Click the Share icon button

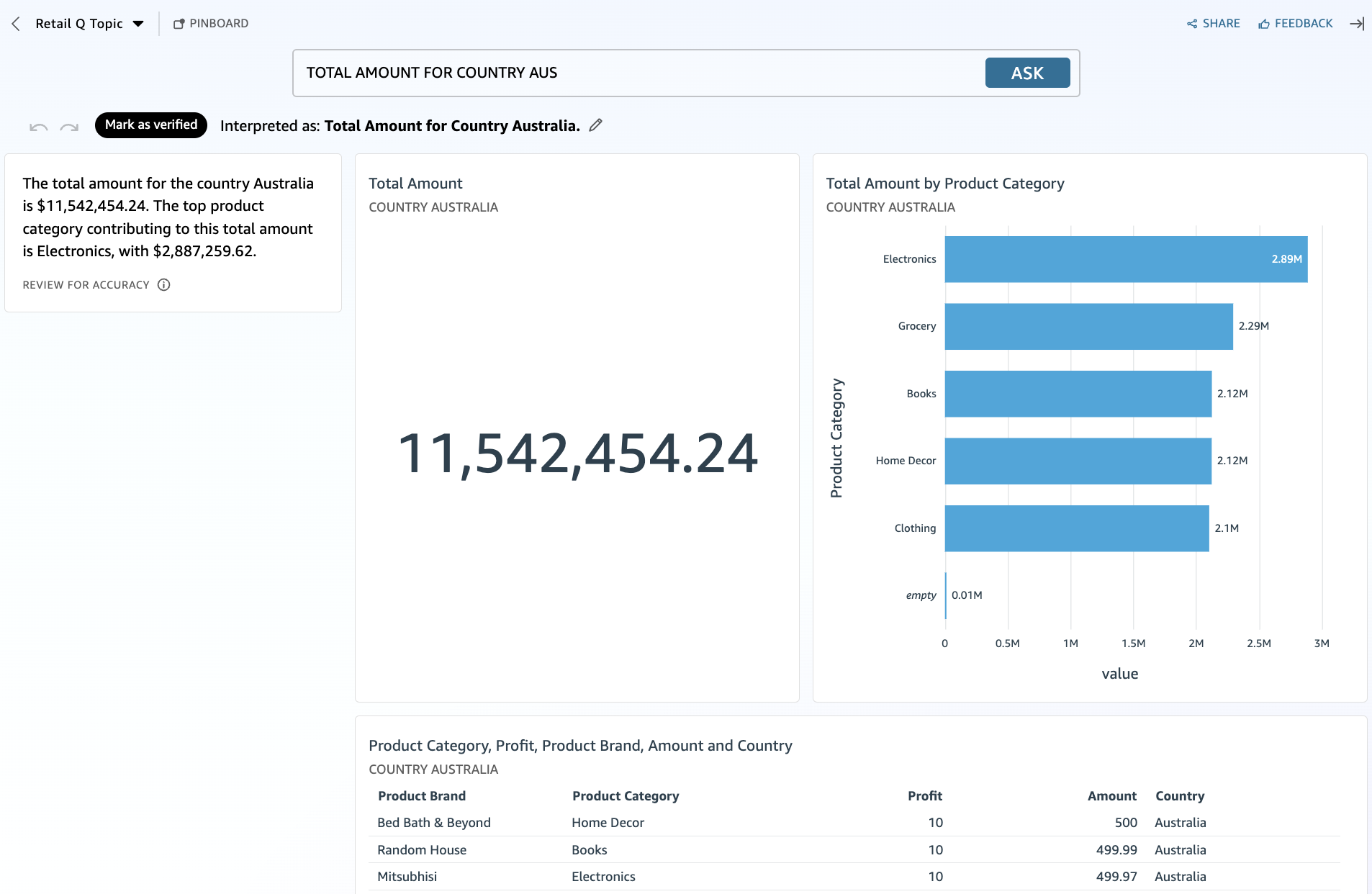[1213, 24]
